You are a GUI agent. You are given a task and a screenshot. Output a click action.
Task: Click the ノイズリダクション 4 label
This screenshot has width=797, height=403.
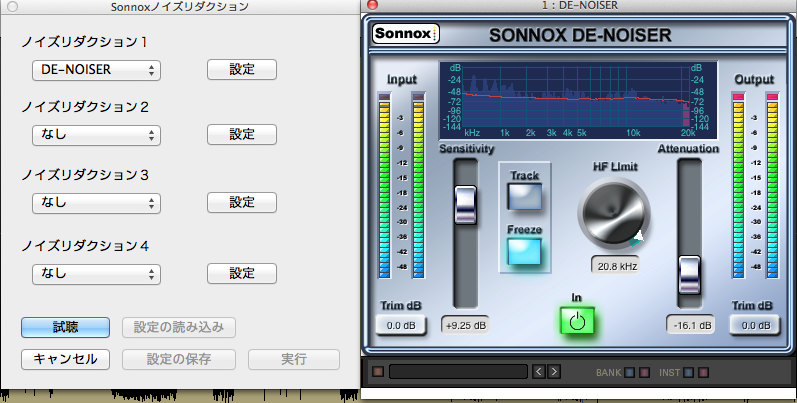85,246
